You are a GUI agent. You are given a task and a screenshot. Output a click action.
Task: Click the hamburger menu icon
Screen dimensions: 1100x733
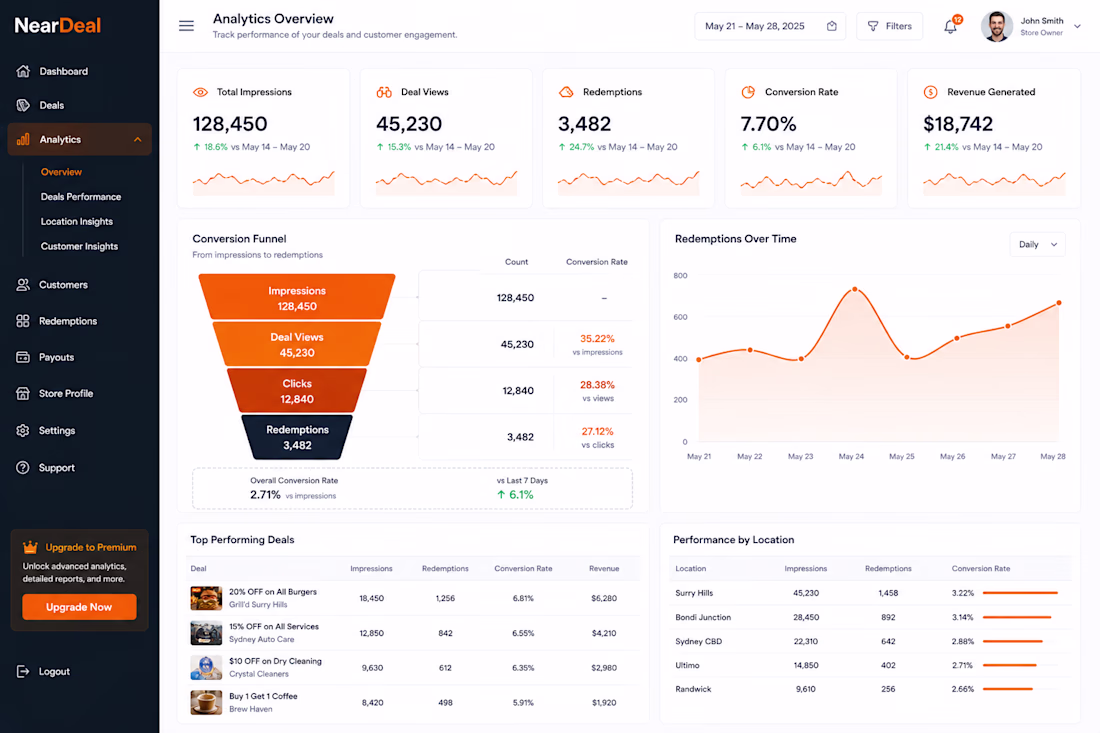click(186, 26)
